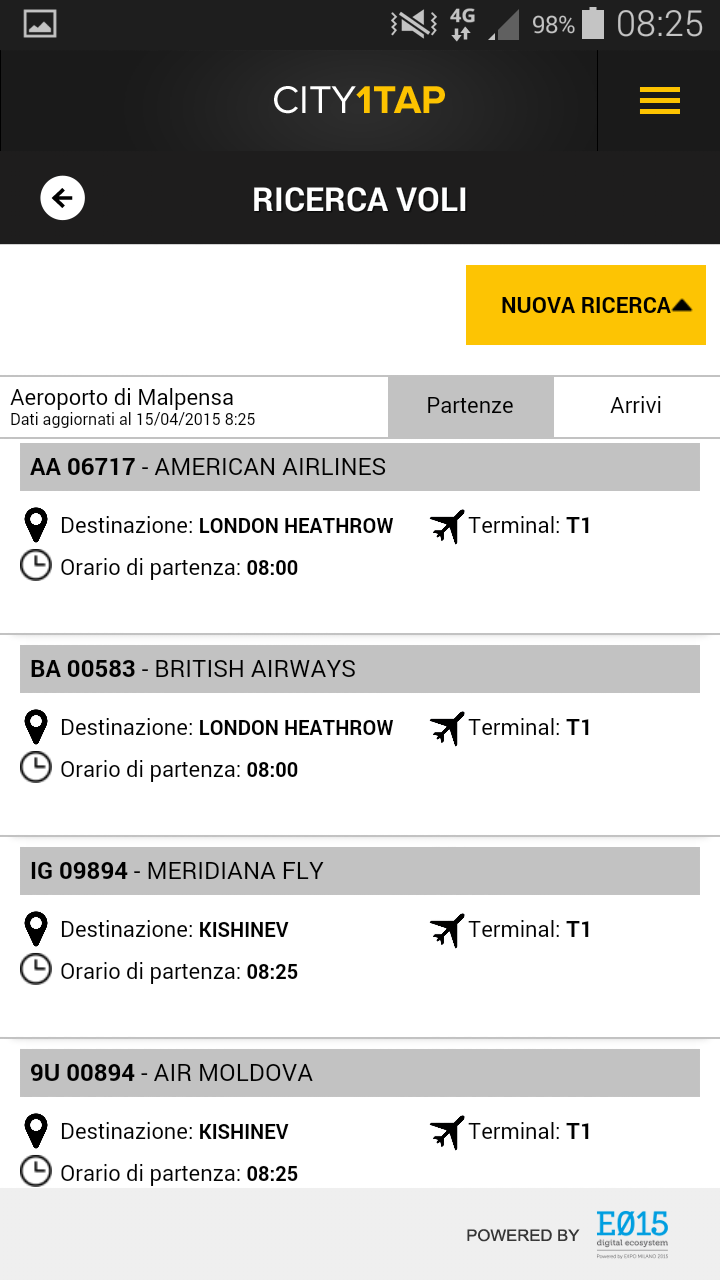This screenshot has width=720, height=1280.
Task: Tap the City1Tap logo
Action: point(359,101)
